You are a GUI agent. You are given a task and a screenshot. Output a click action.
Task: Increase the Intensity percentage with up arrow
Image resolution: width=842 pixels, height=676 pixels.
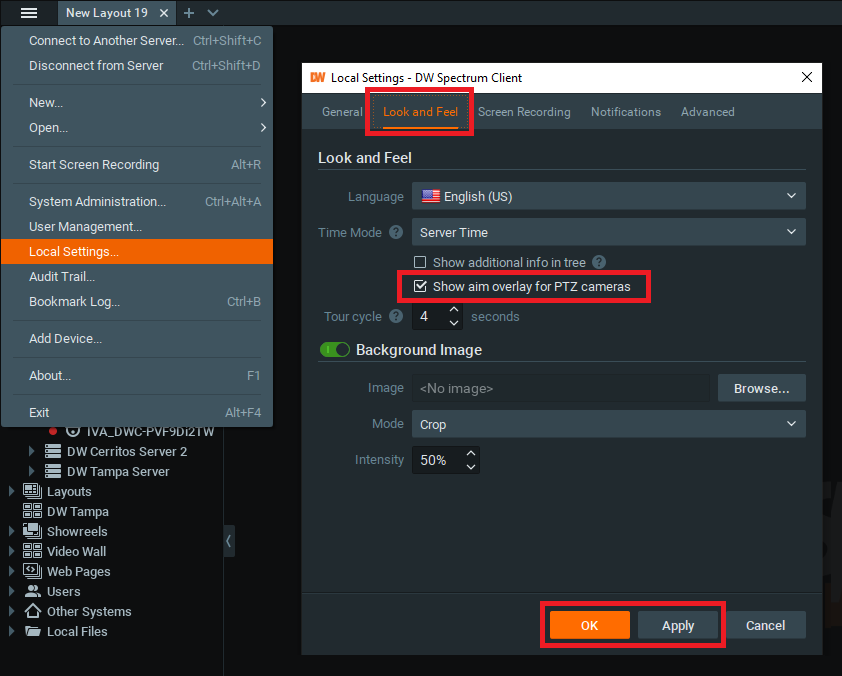[471, 454]
